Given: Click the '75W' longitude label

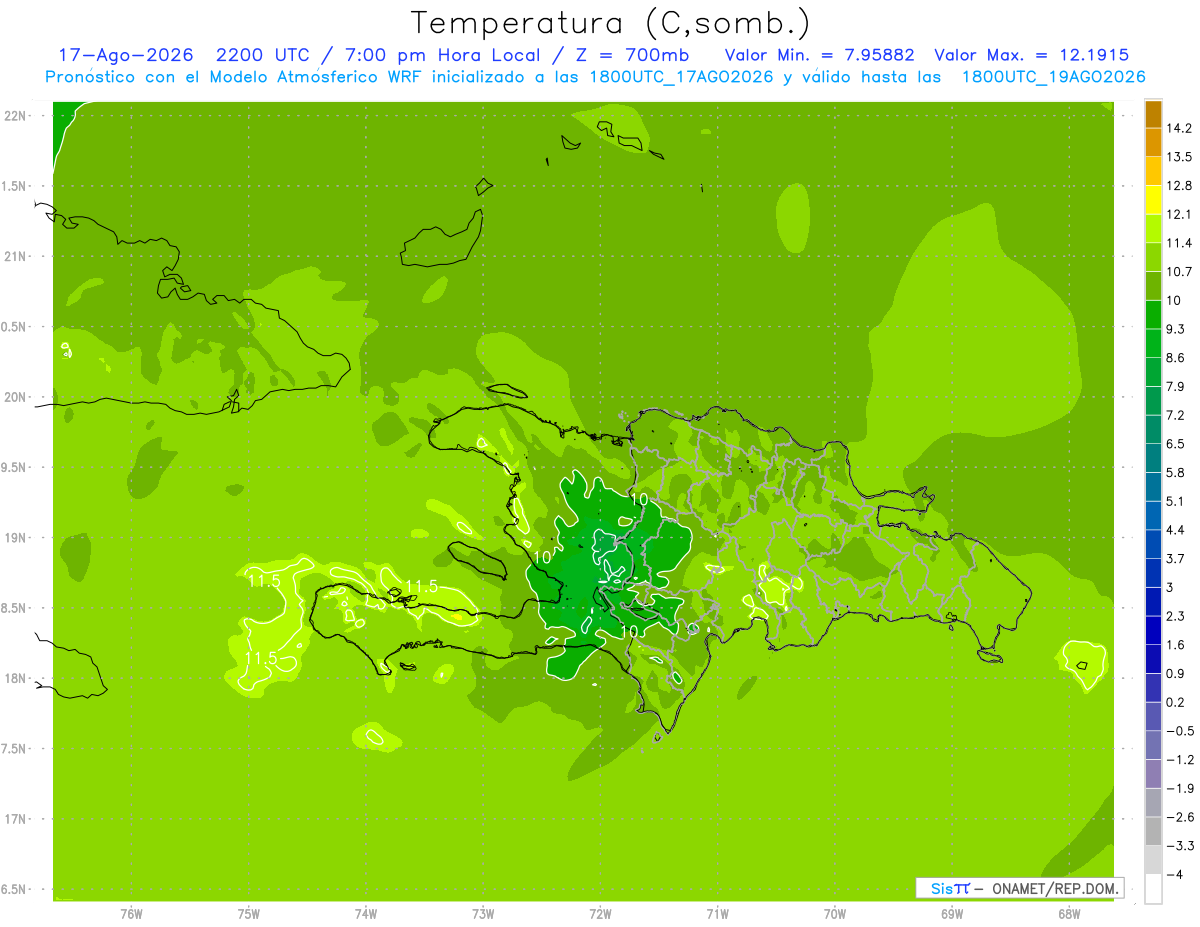Looking at the screenshot, I should click(x=249, y=914).
